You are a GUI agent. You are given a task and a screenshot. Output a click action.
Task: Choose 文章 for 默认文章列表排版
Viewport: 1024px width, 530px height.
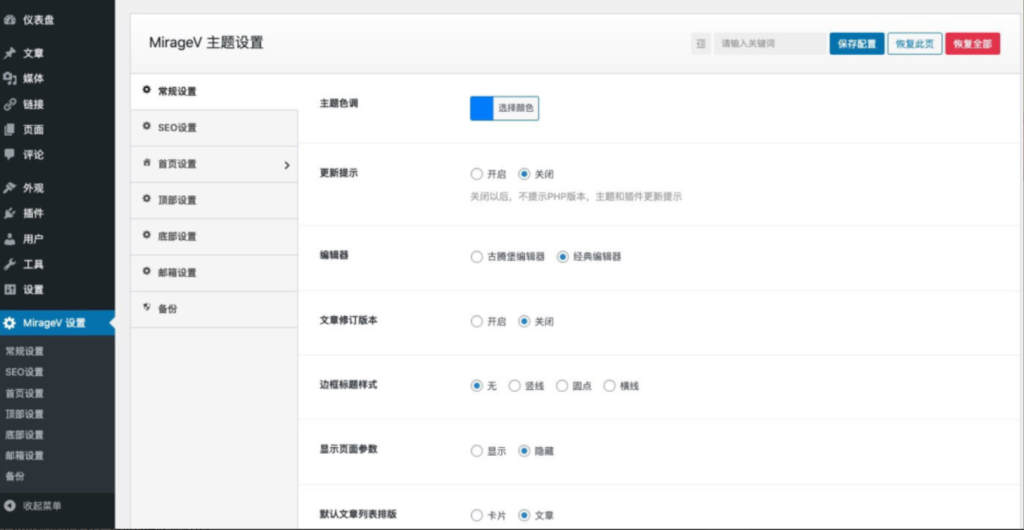click(x=524, y=515)
